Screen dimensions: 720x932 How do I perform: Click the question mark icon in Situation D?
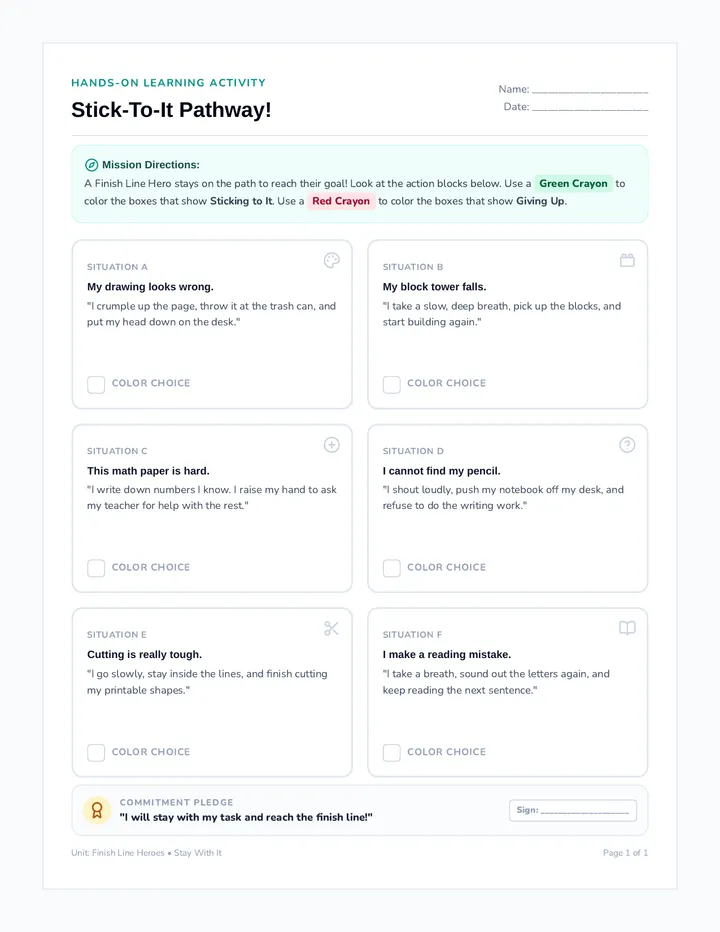[x=627, y=445]
